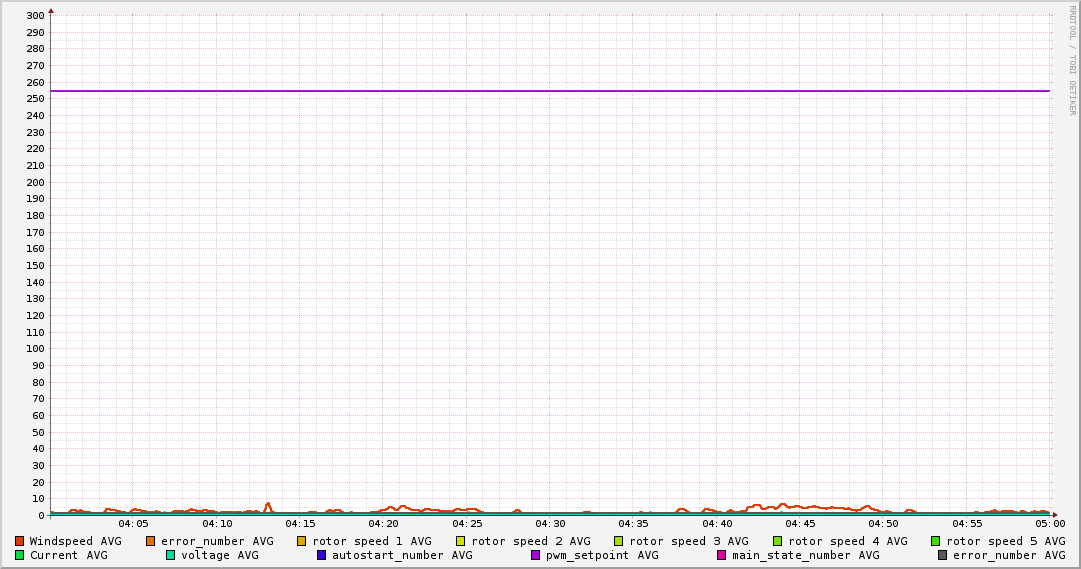Click the orange swatch of first error_number AVG
Image resolution: width=1081 pixels, height=569 pixels.
click(150, 541)
